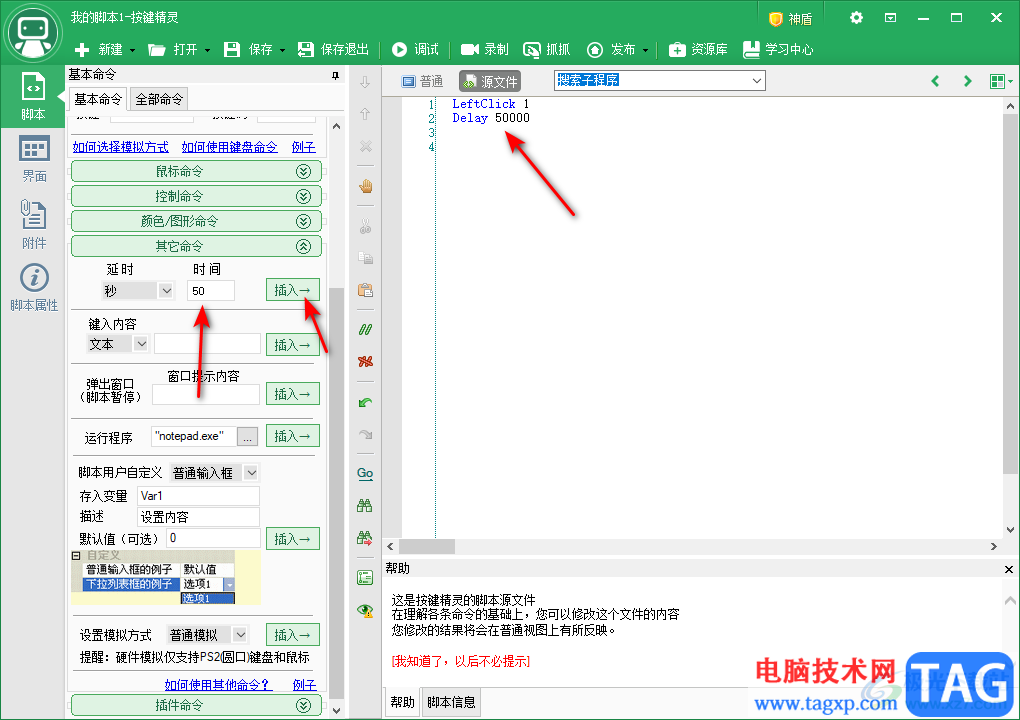Click the green comment slashes icon
Viewport: 1020px width, 720px height.
pyautogui.click(x=366, y=330)
